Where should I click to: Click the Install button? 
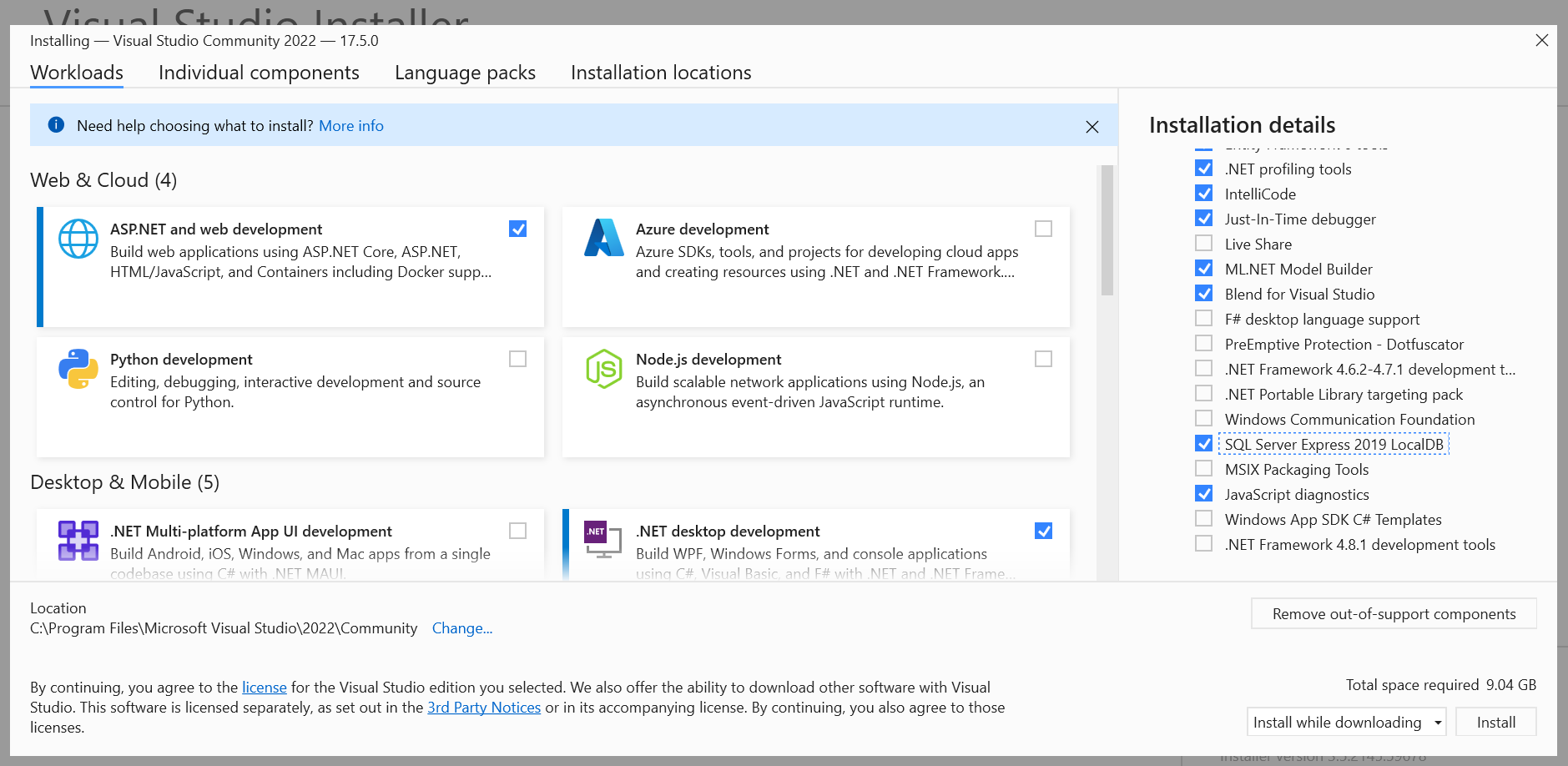[x=1496, y=722]
